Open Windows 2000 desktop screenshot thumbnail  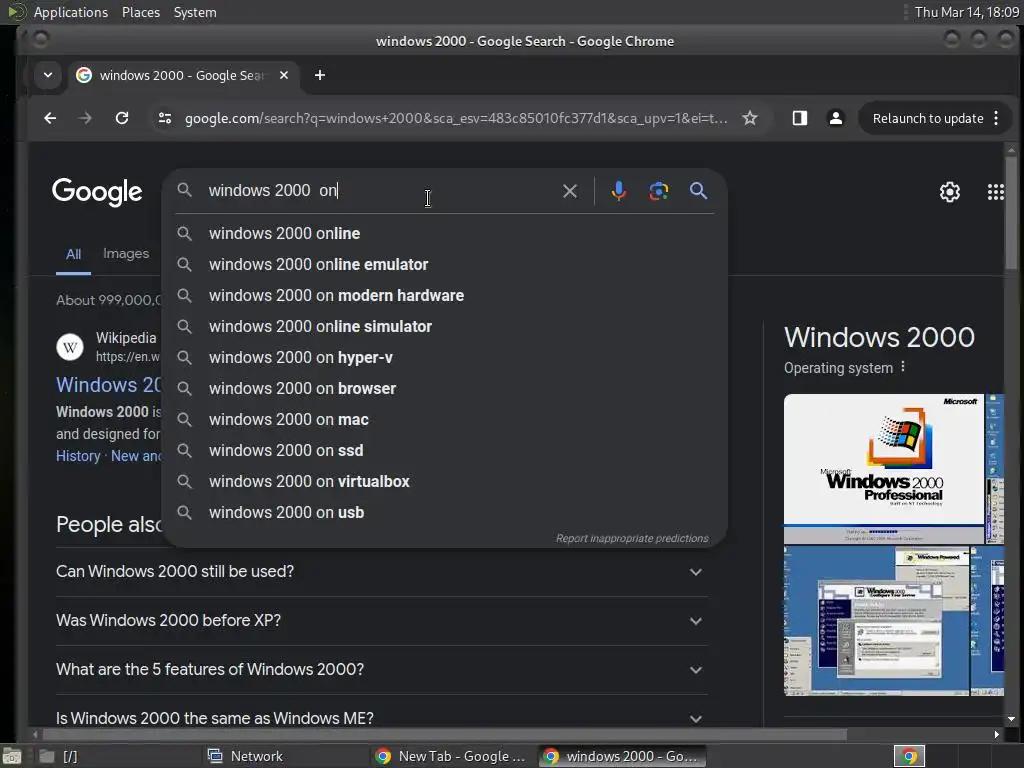click(x=876, y=621)
